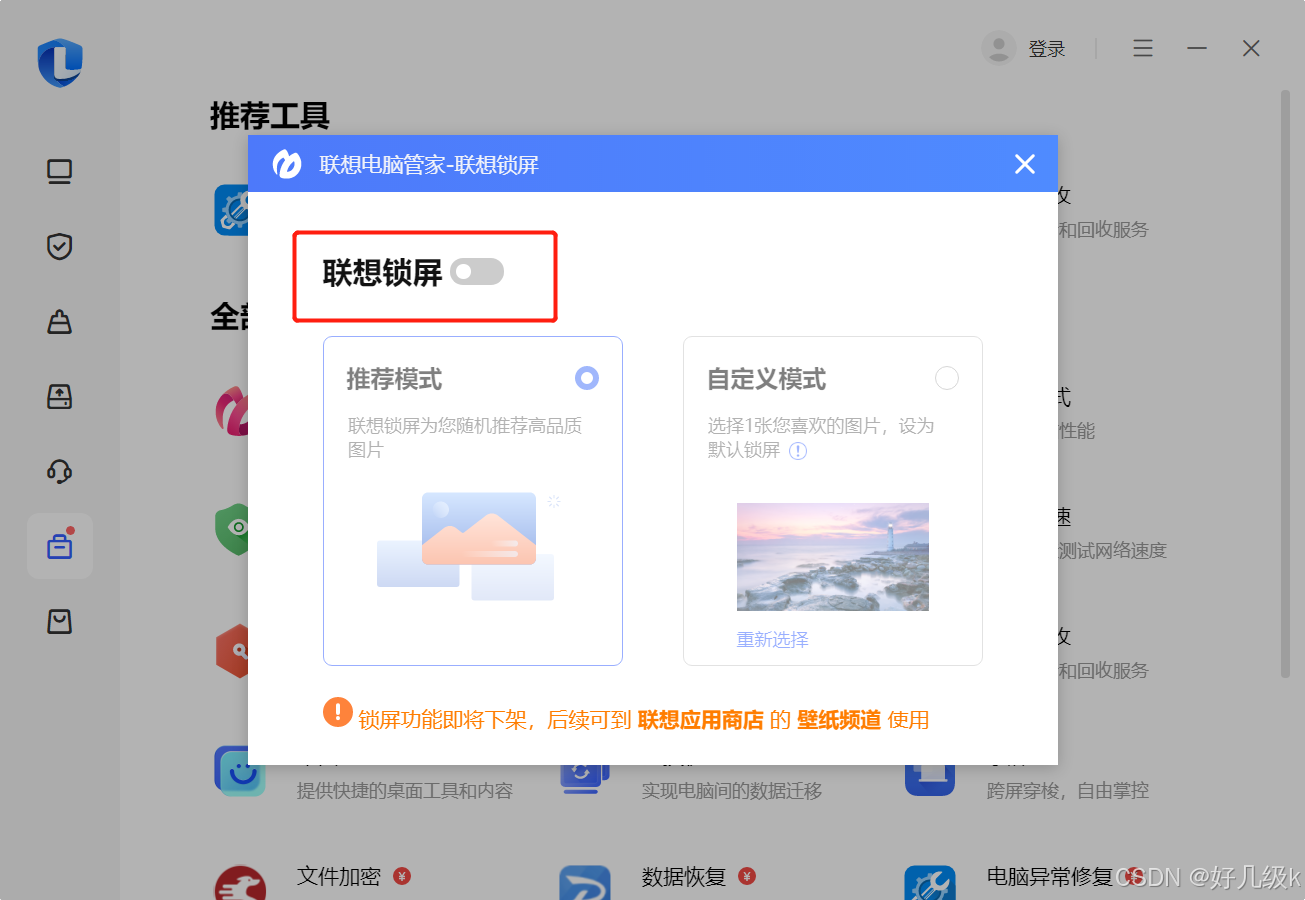Screen dimensions: 1305x900
Task: Click the 实现电脑间的数据迁移 description
Action: [731, 791]
